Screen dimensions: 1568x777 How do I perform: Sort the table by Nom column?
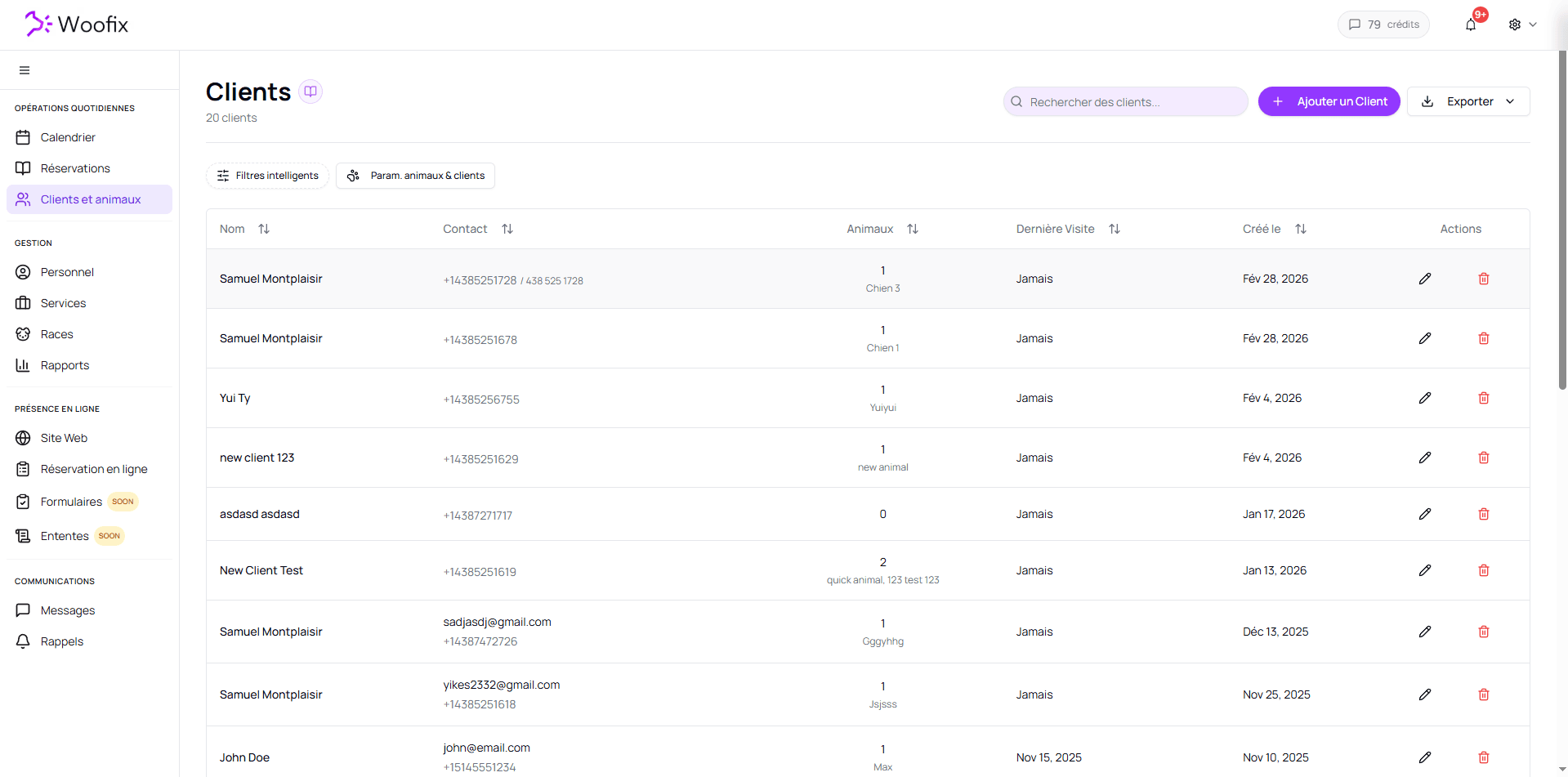click(264, 229)
